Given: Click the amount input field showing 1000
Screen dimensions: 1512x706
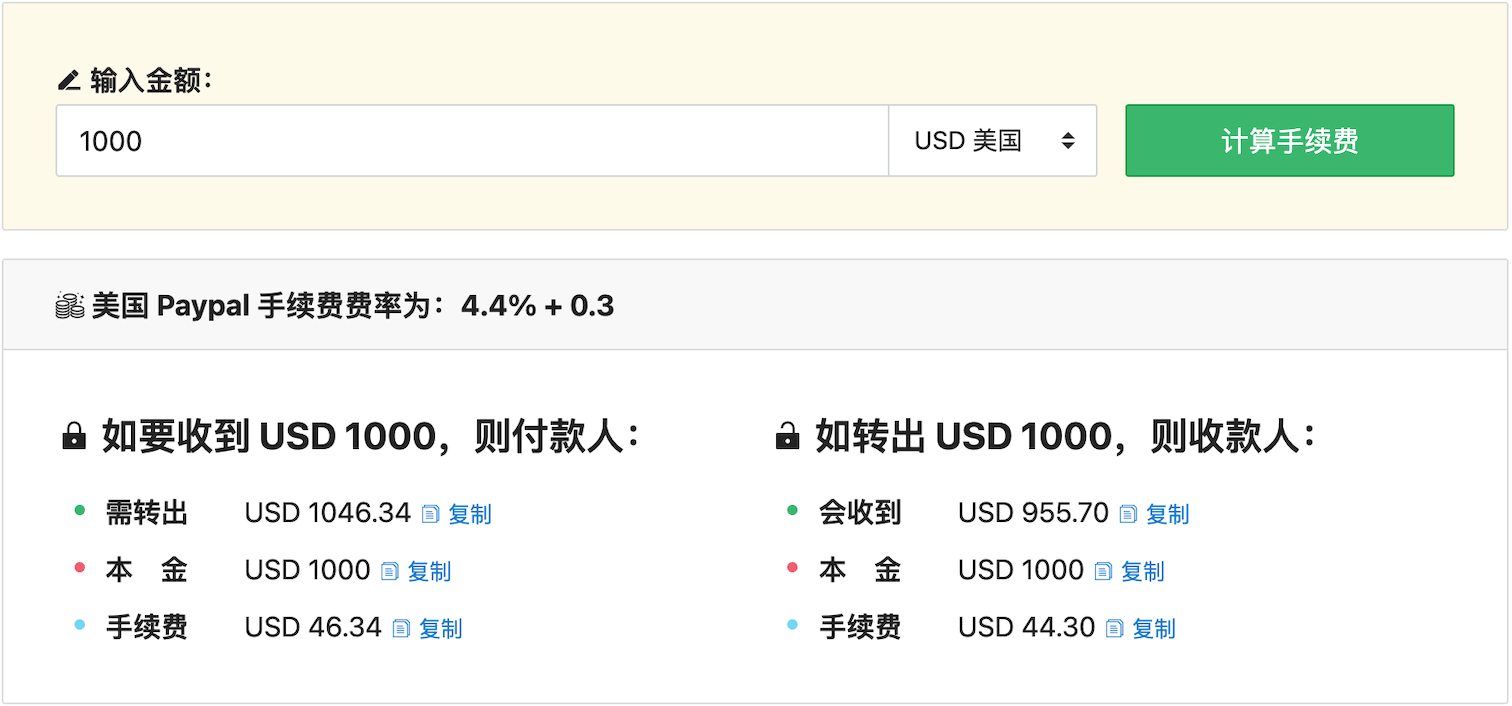Looking at the screenshot, I should (470, 140).
